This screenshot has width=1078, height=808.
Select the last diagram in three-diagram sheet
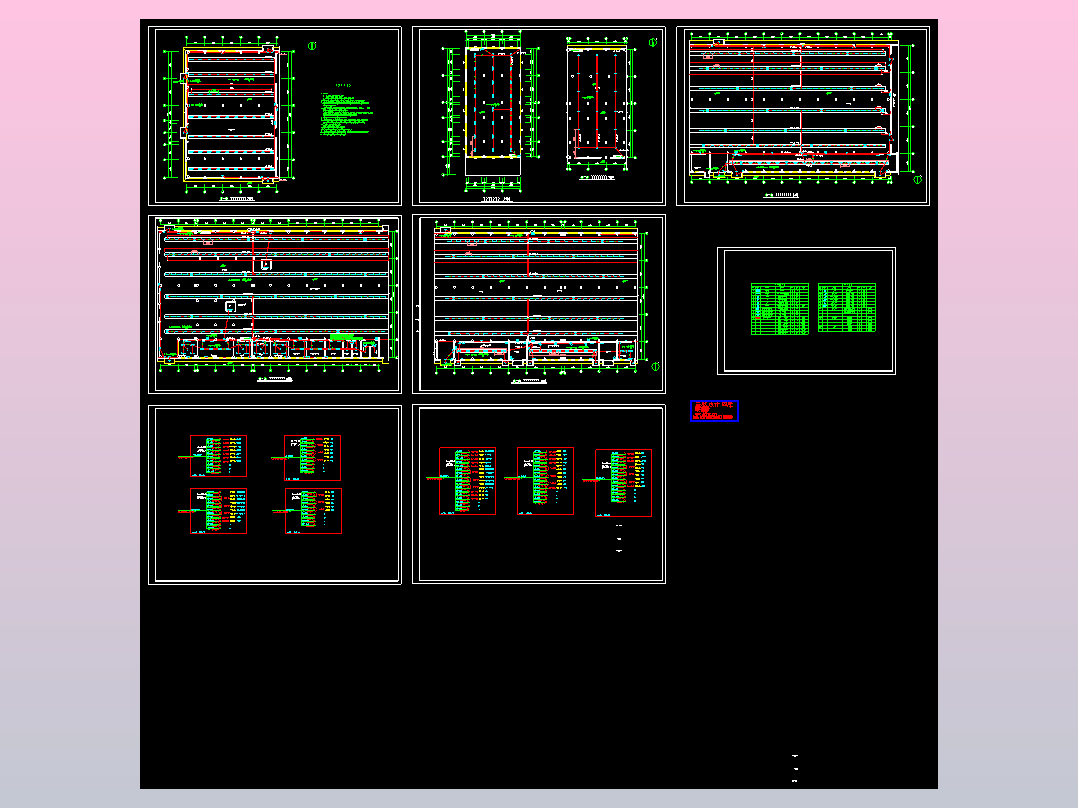pyautogui.click(x=624, y=483)
